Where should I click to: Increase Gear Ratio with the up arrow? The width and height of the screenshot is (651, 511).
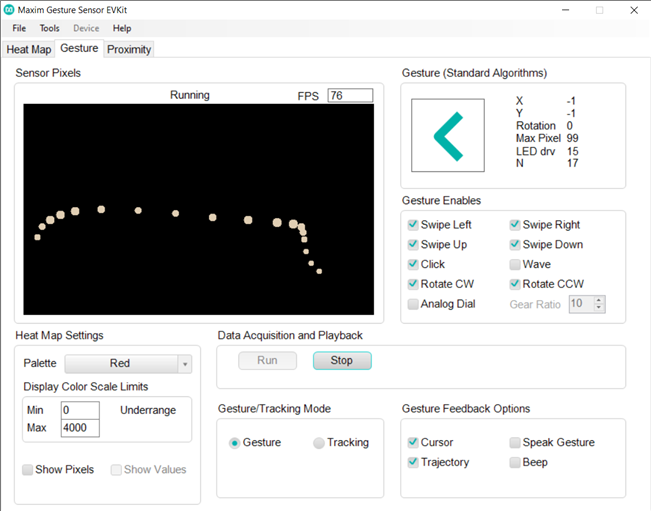point(599,300)
